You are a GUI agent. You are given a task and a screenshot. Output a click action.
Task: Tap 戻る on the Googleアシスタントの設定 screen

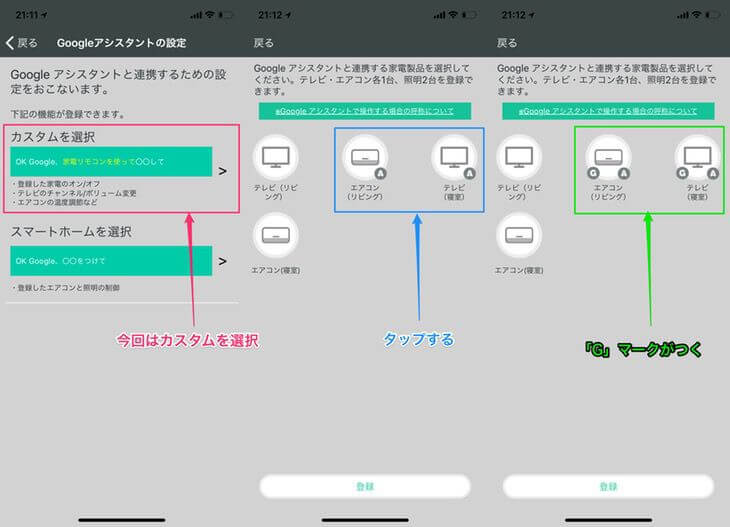point(21,43)
